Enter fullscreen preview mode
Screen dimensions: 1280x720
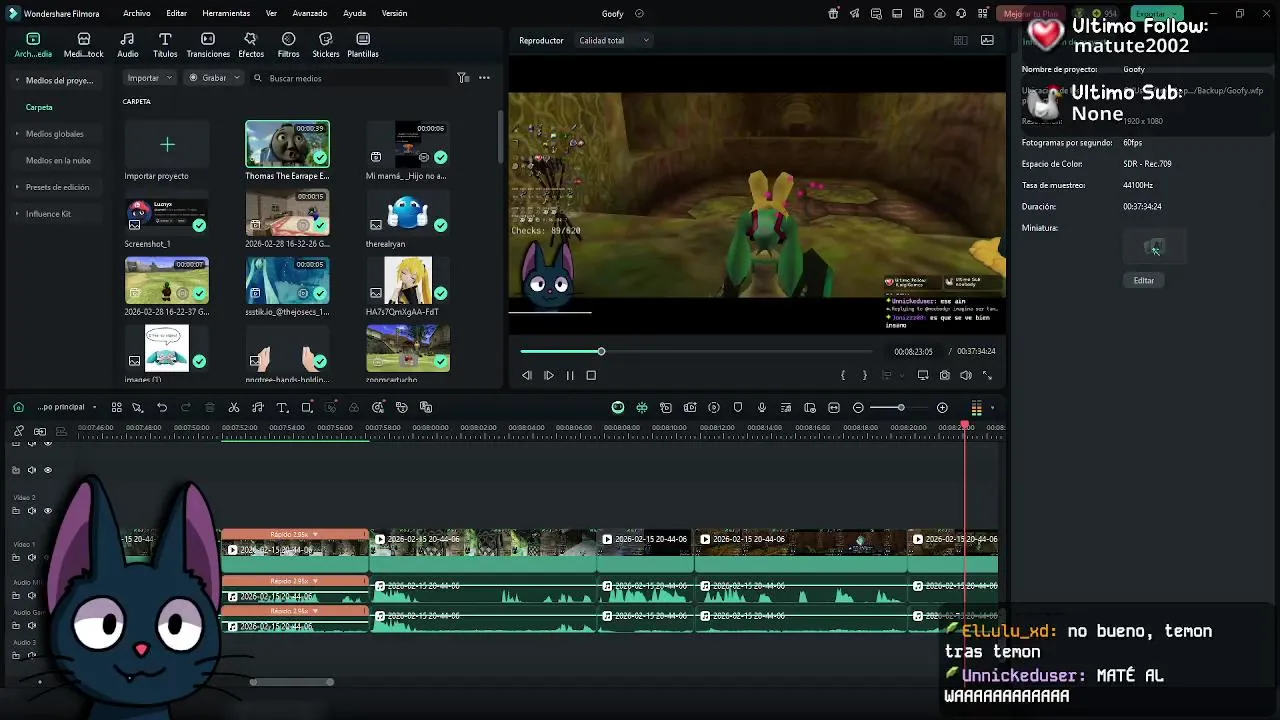click(x=988, y=376)
